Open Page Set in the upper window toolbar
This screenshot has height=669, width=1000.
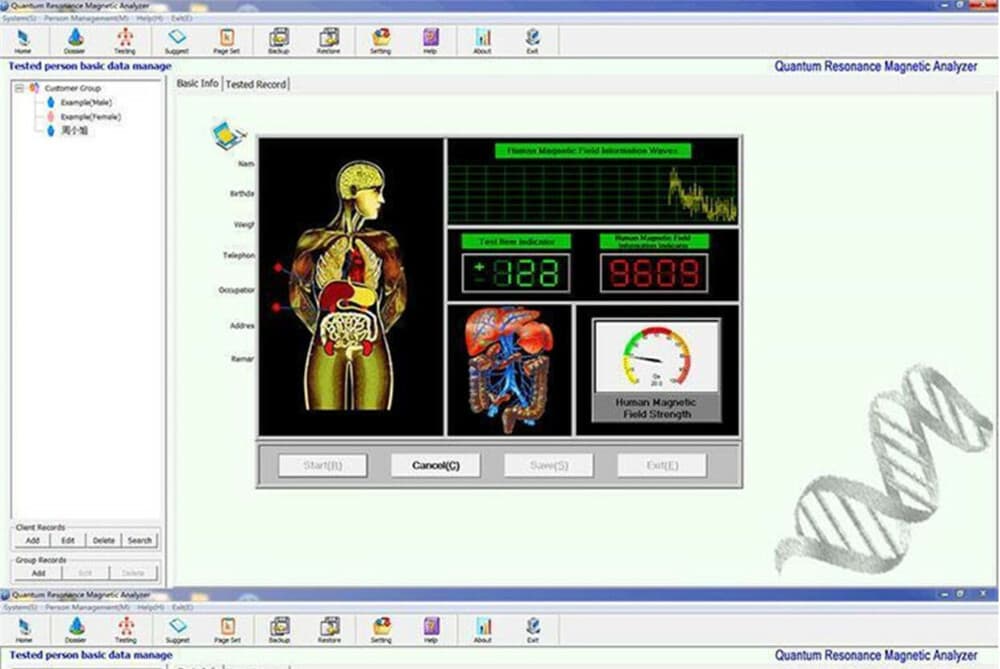[226, 41]
